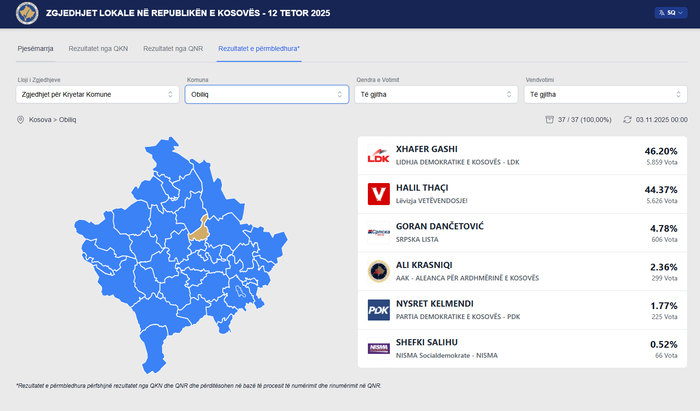Click the Srpska Lista party logo
The height and width of the screenshot is (411, 700).
pos(379,232)
